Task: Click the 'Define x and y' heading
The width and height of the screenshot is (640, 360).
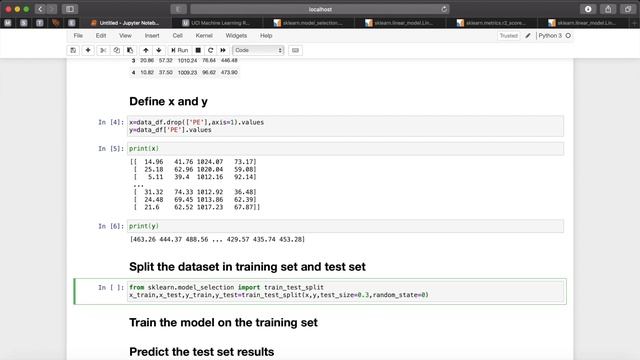Action: (168, 101)
